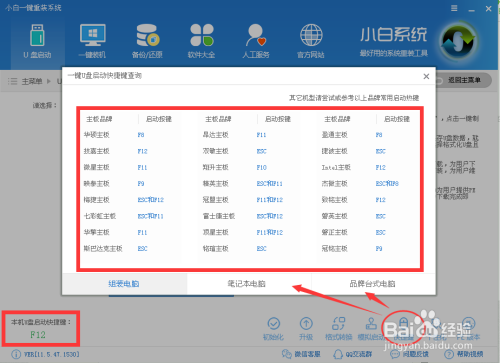Screen dimensions: 500x363
Task: Click the 七彩虹主板 row label
Action: (x=100, y=216)
